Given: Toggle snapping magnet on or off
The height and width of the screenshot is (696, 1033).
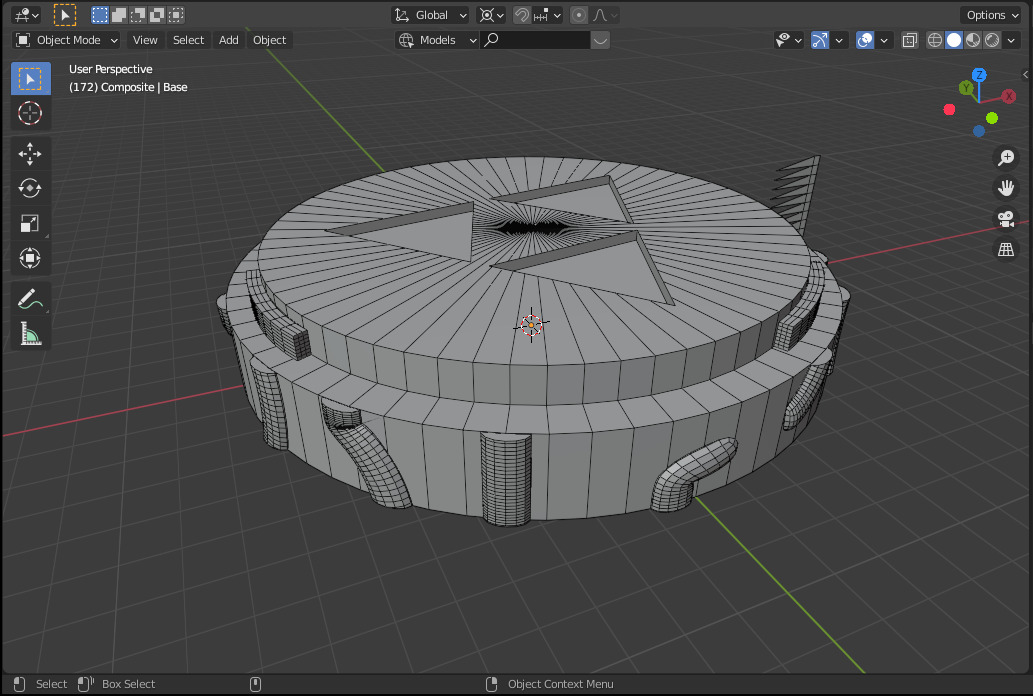Looking at the screenshot, I should click(x=522, y=15).
